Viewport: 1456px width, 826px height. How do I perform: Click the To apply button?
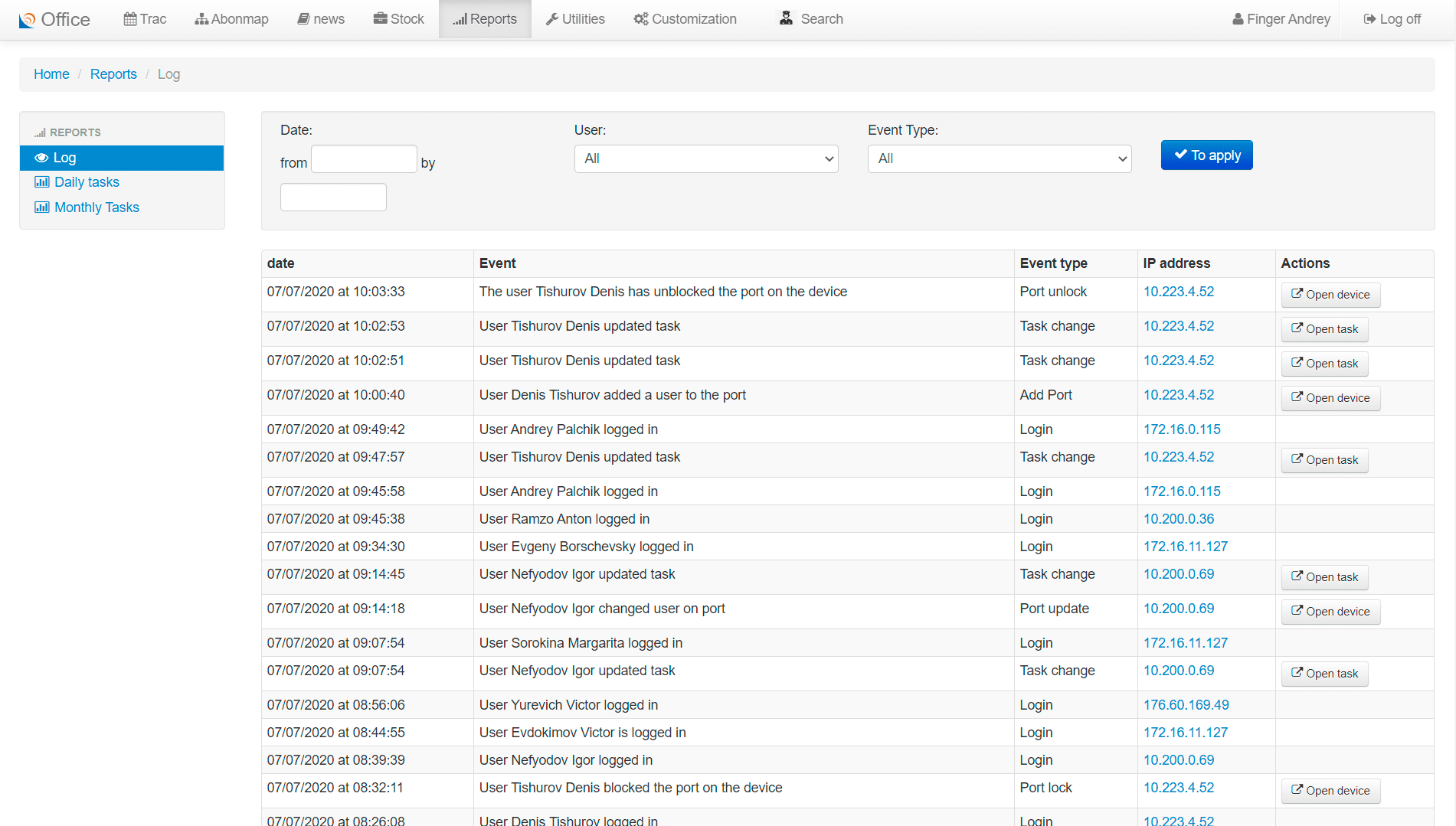(1207, 155)
